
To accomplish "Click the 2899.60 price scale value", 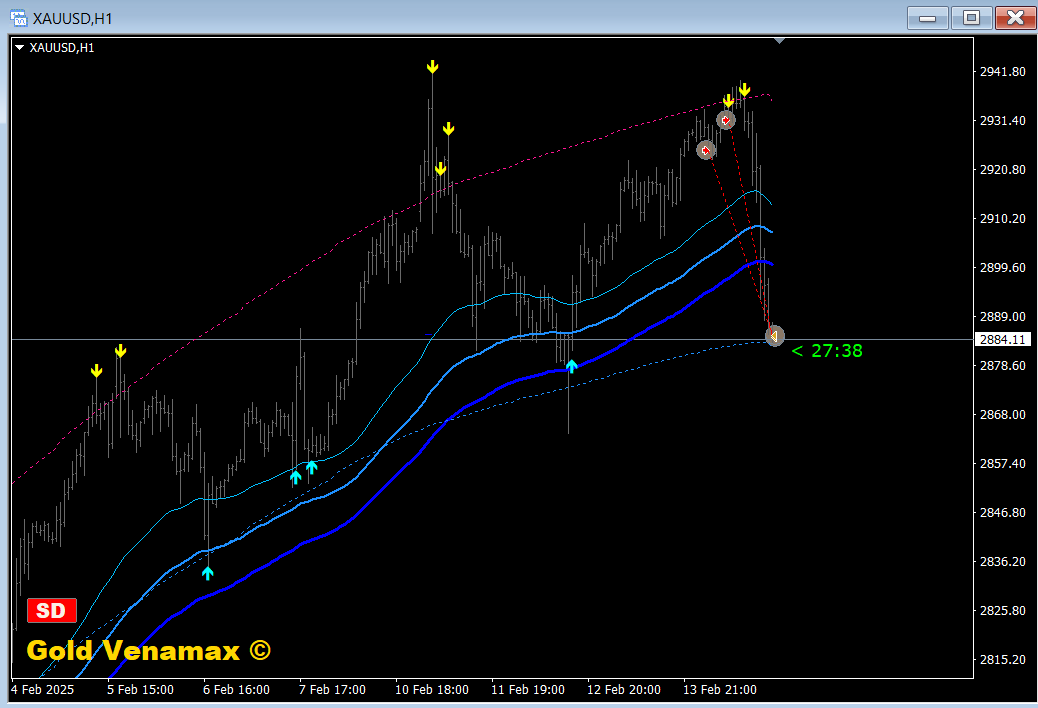I will (x=1002, y=267).
